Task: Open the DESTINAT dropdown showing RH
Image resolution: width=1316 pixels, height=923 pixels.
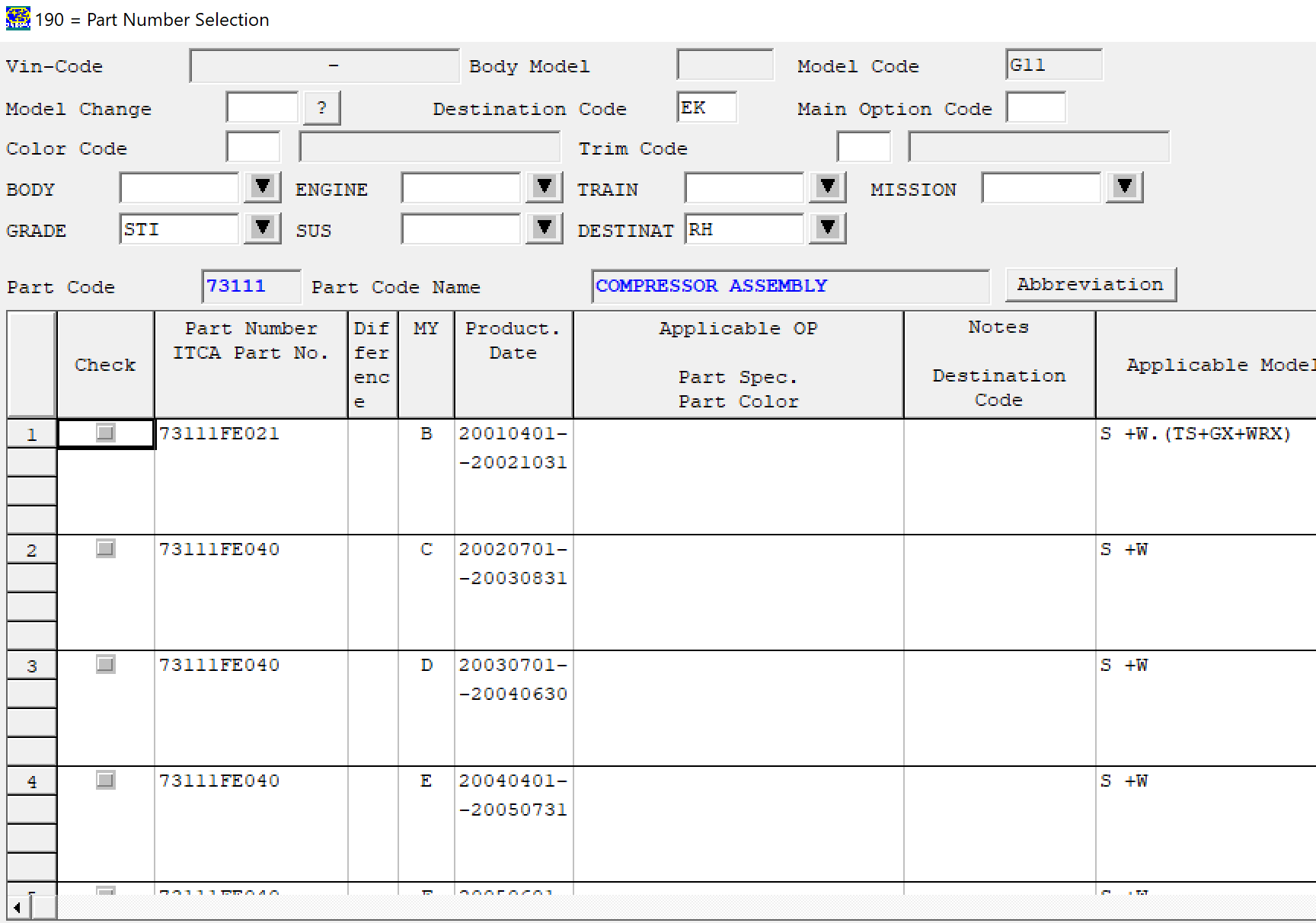Action: pos(827,228)
